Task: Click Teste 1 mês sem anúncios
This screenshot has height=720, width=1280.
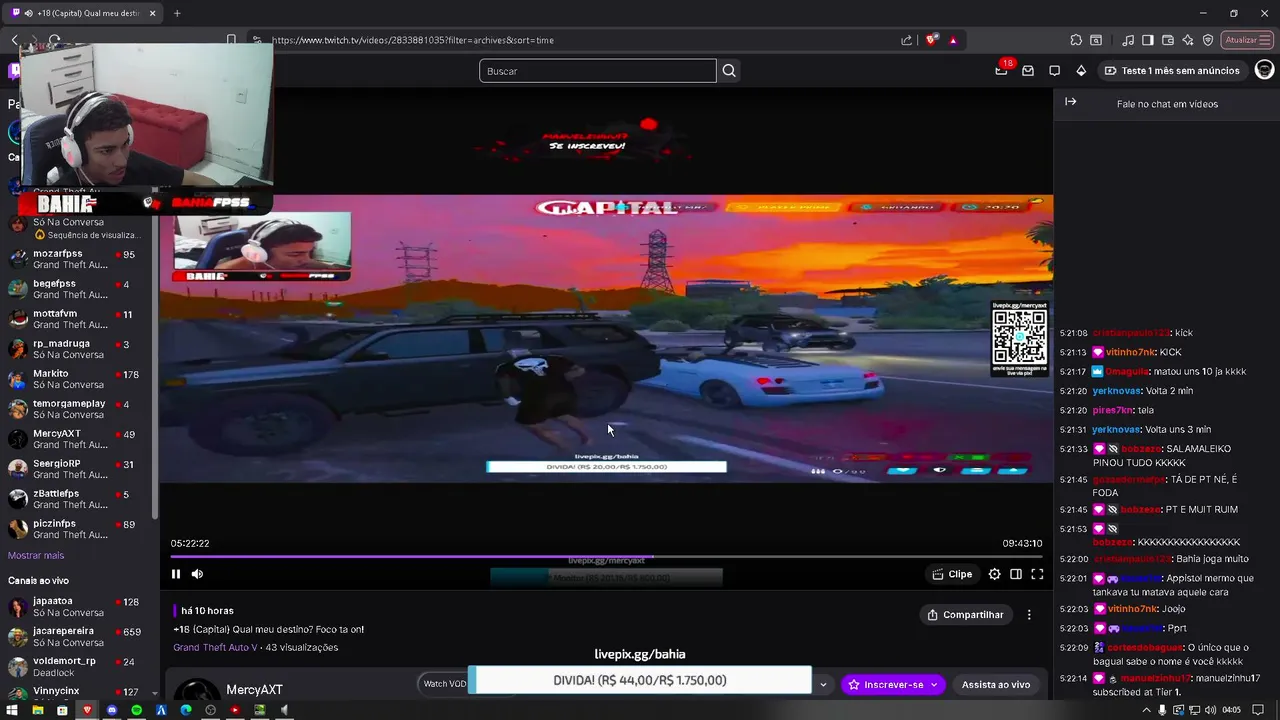Action: pyautogui.click(x=1171, y=71)
